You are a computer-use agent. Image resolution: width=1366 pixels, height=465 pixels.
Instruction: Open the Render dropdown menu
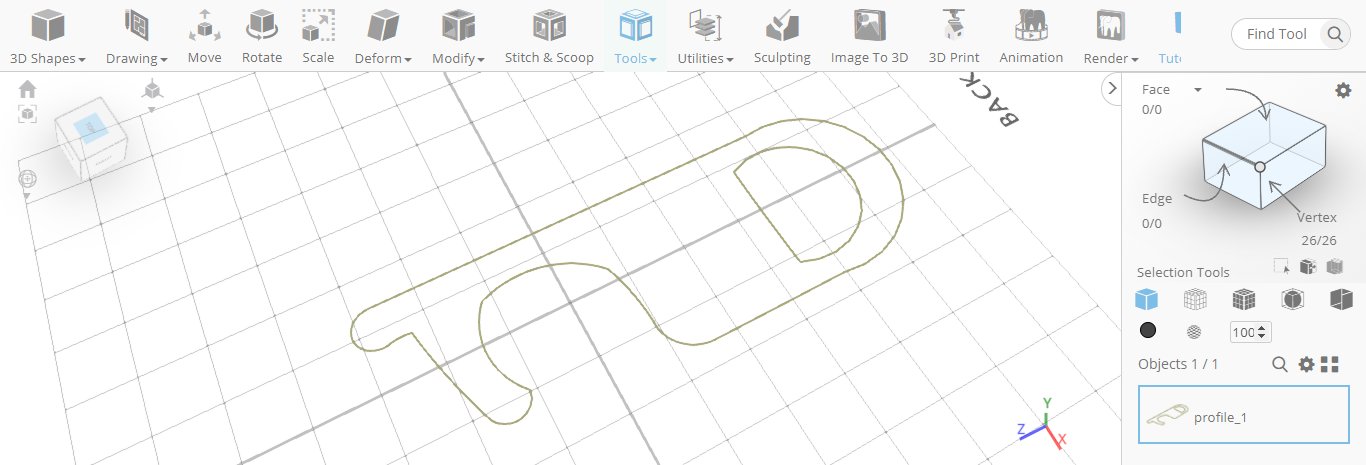point(1111,36)
